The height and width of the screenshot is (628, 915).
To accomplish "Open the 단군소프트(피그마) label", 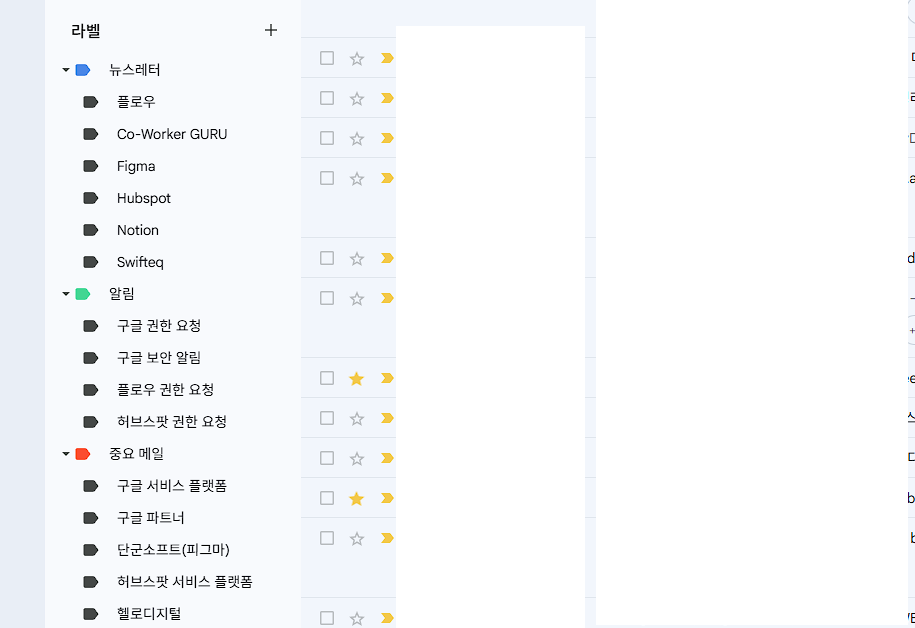I will point(173,550).
